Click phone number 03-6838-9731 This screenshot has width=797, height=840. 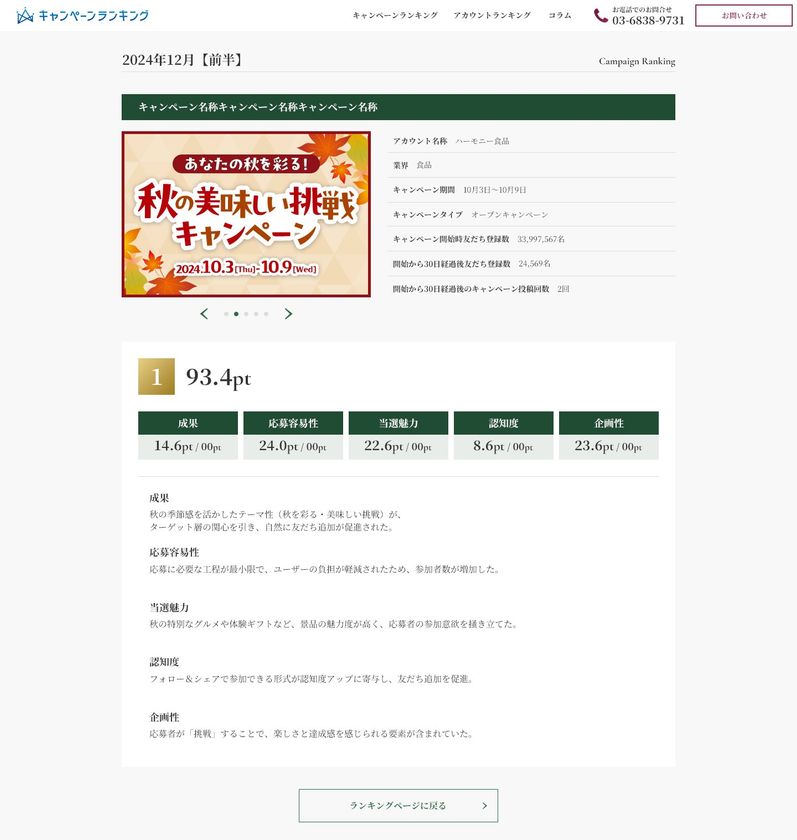tap(648, 20)
